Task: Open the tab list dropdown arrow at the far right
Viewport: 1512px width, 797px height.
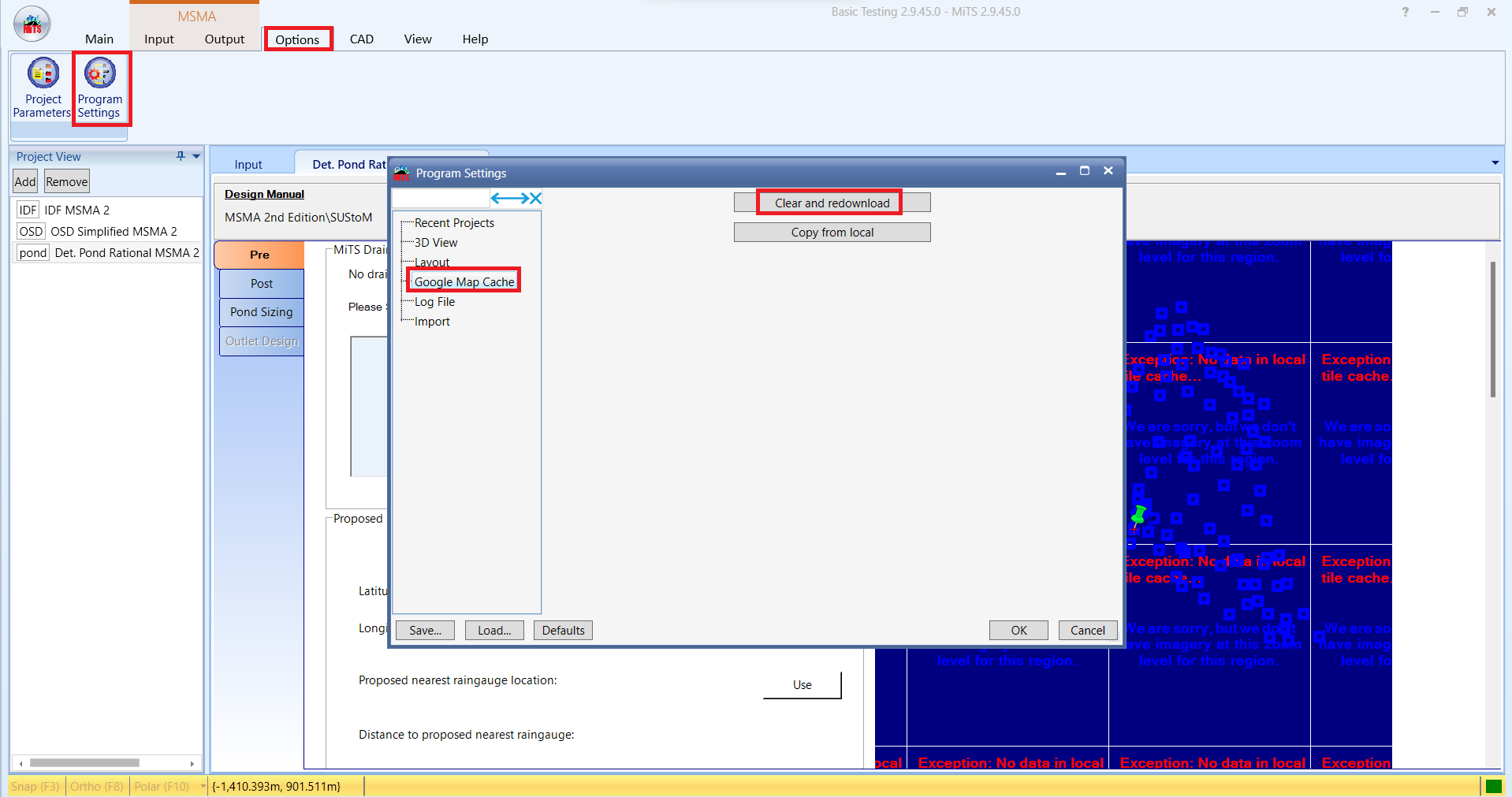Action: point(1495,163)
